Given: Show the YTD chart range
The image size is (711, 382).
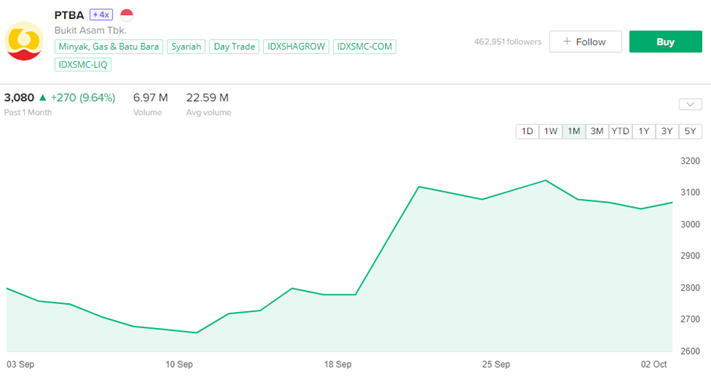Looking at the screenshot, I should [620, 132].
